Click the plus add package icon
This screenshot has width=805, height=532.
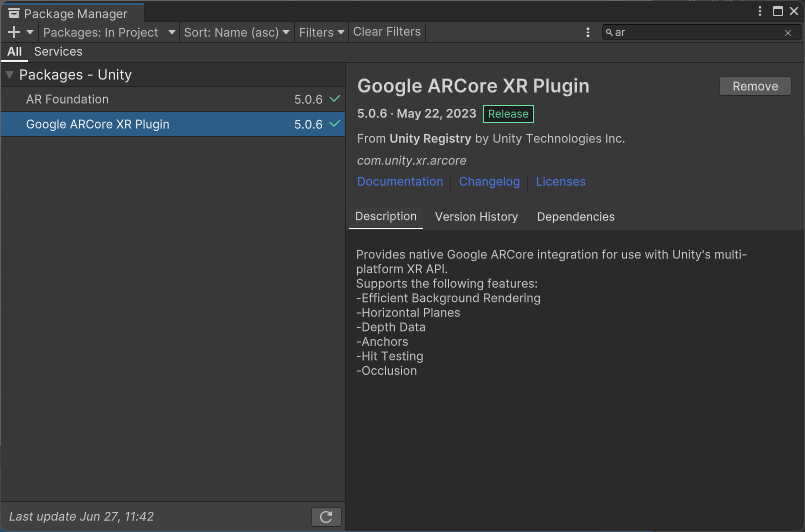click(x=14, y=32)
